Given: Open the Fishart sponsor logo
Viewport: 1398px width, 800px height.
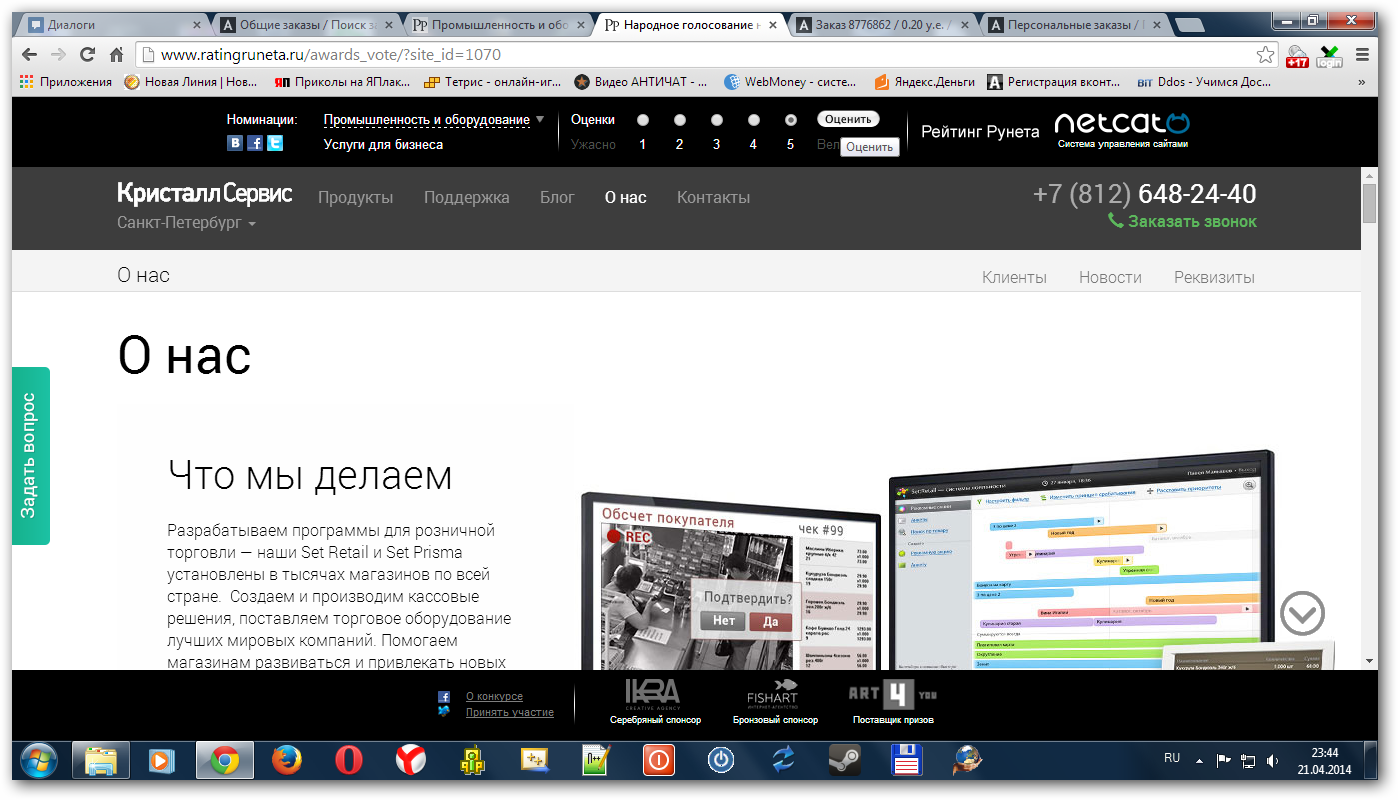Looking at the screenshot, I should pyautogui.click(x=773, y=692).
